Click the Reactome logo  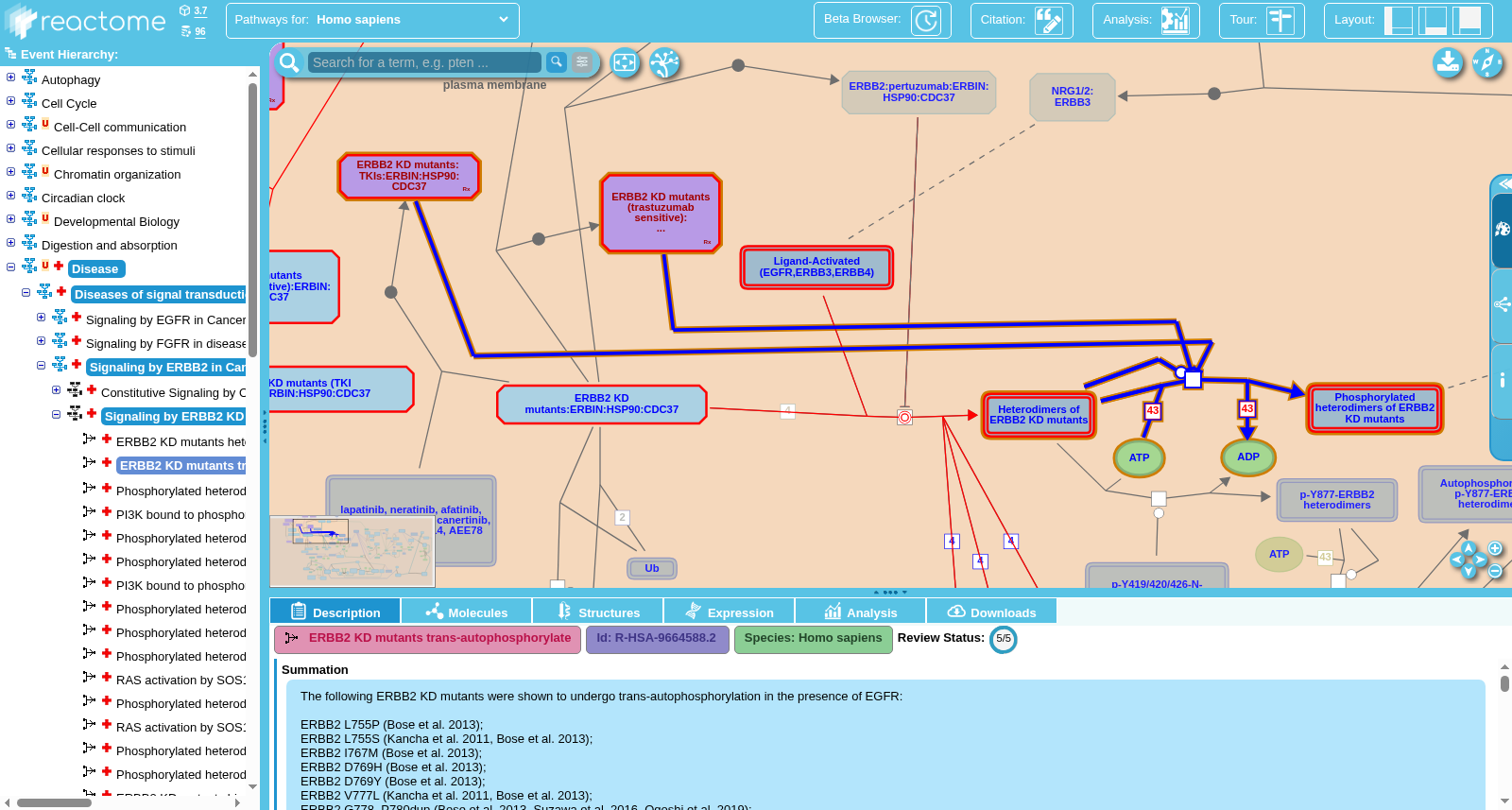[x=85, y=21]
